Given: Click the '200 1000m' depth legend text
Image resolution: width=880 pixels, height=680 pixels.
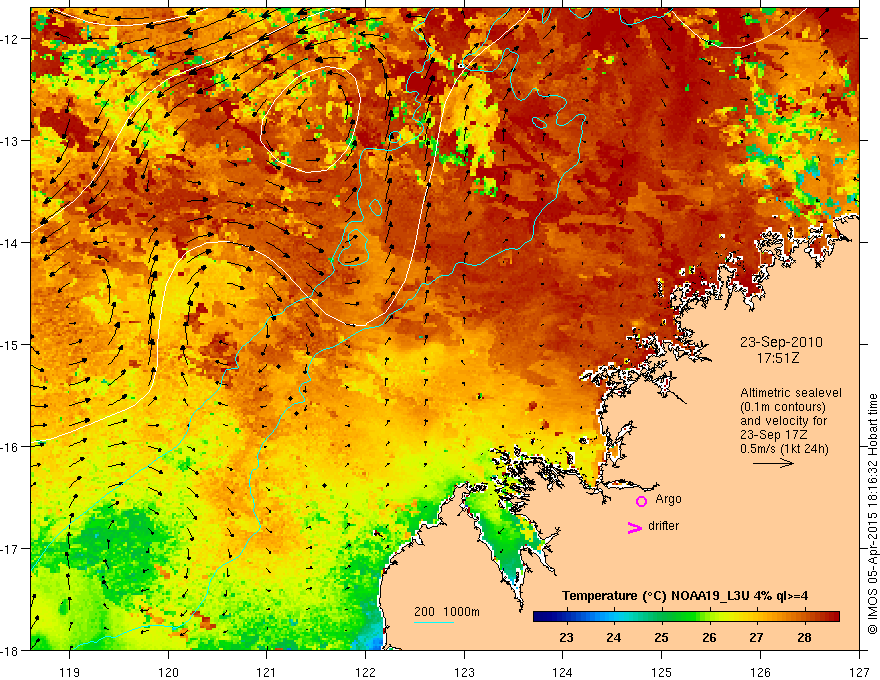Looking at the screenshot, I should tap(447, 612).
